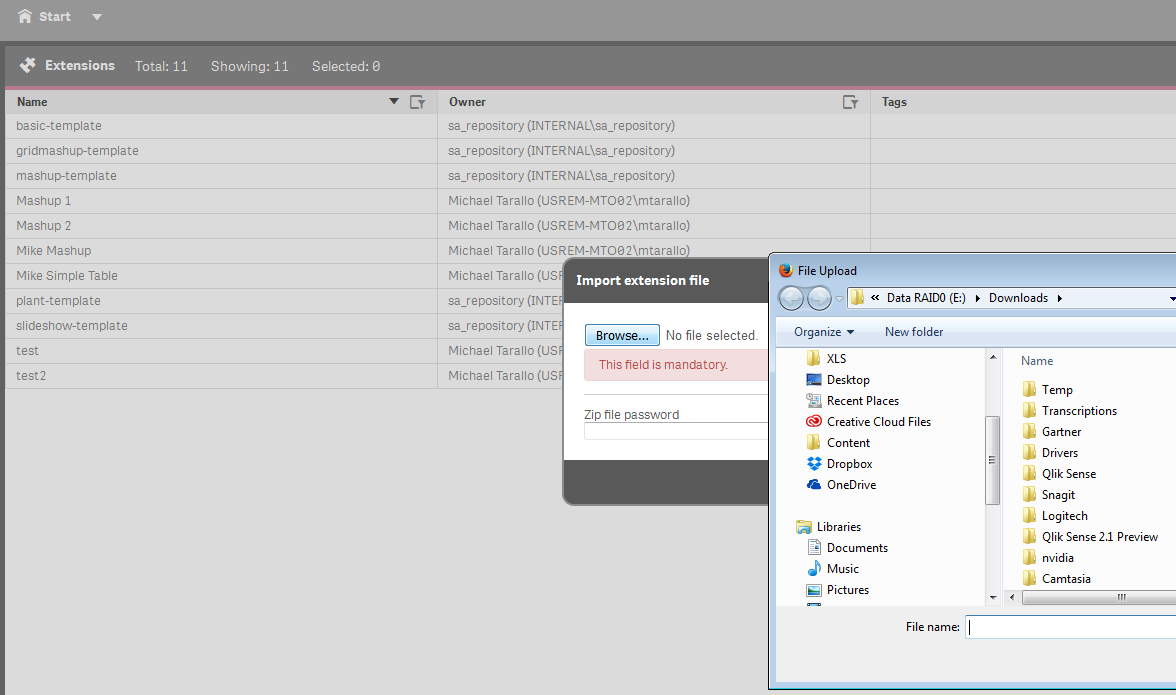The width and height of the screenshot is (1176, 695).
Task: Click the Extensions puzzle icon
Action: click(28, 65)
